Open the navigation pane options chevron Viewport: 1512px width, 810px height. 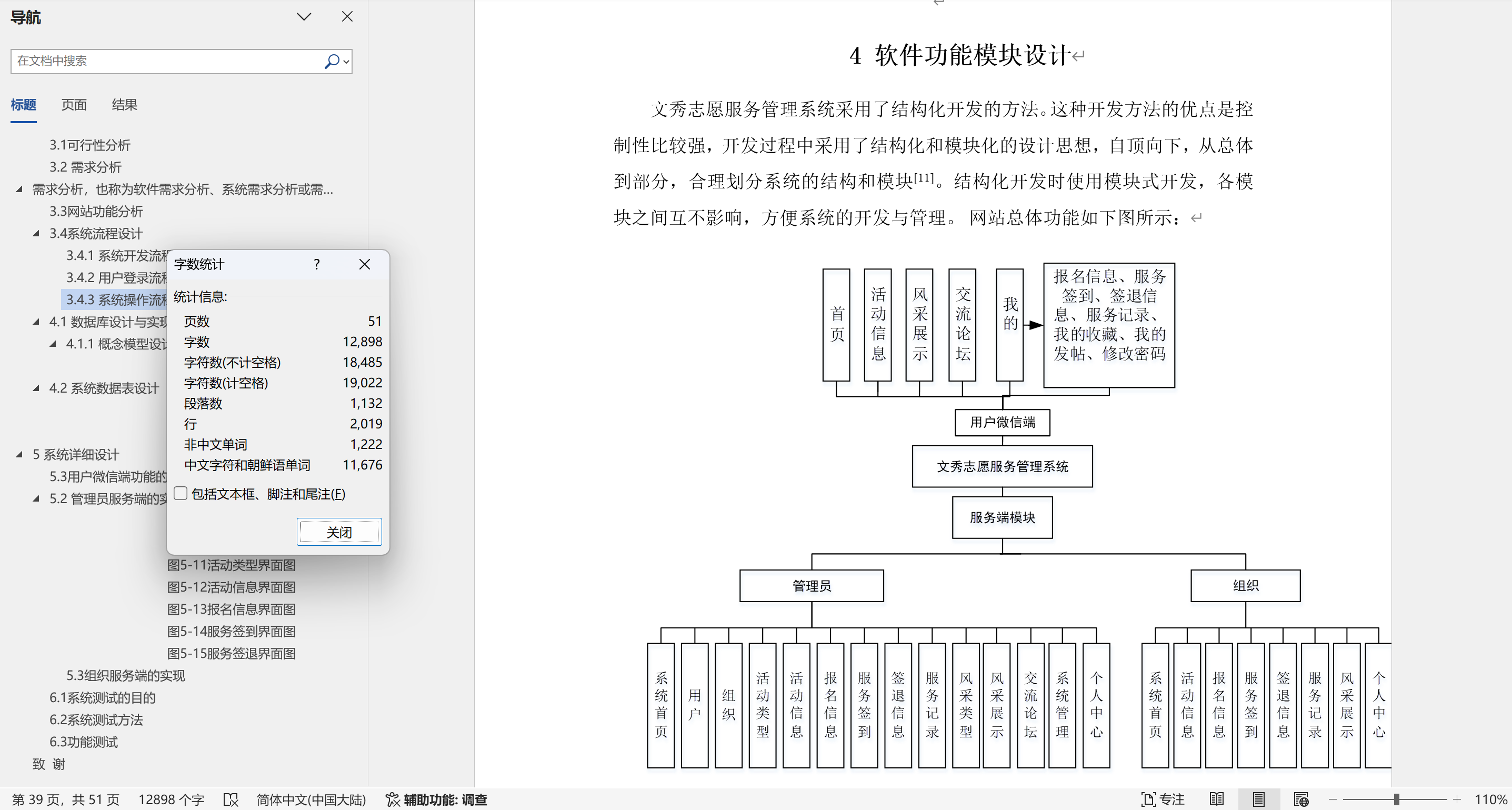tap(304, 16)
